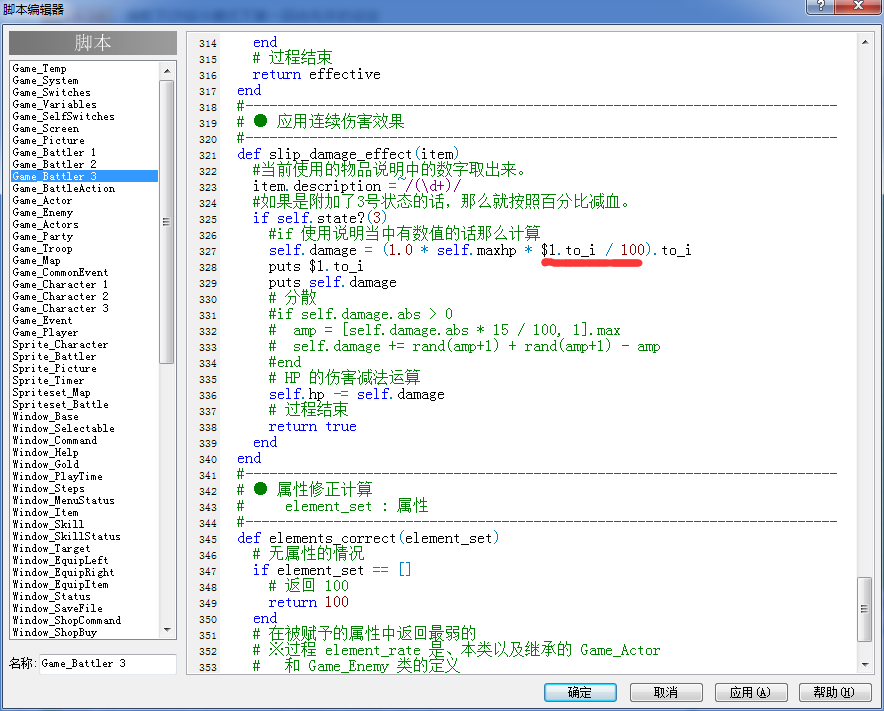Open Game_Map script
The image size is (884, 711).
coord(37,260)
